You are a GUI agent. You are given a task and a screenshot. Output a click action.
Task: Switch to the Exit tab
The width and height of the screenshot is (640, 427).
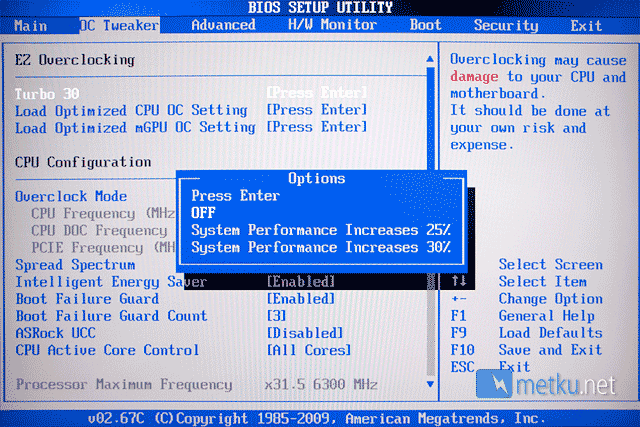click(x=586, y=26)
